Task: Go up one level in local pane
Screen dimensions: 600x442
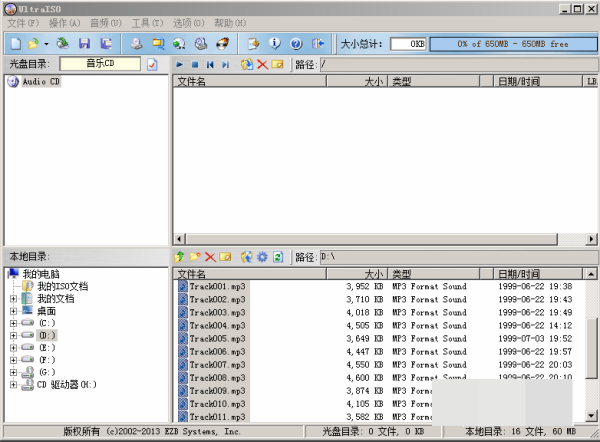Action: (x=179, y=257)
